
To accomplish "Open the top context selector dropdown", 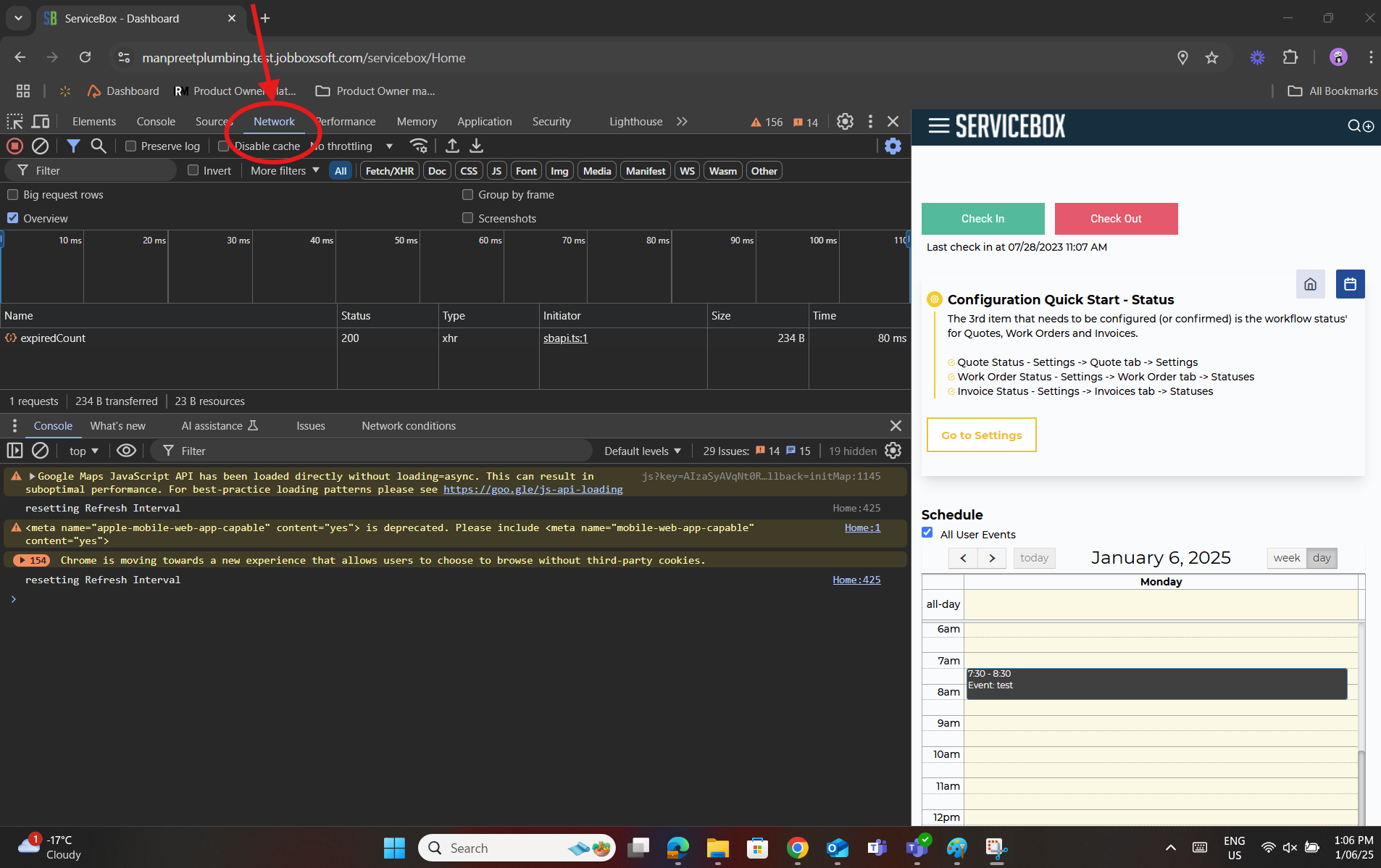I will point(83,451).
